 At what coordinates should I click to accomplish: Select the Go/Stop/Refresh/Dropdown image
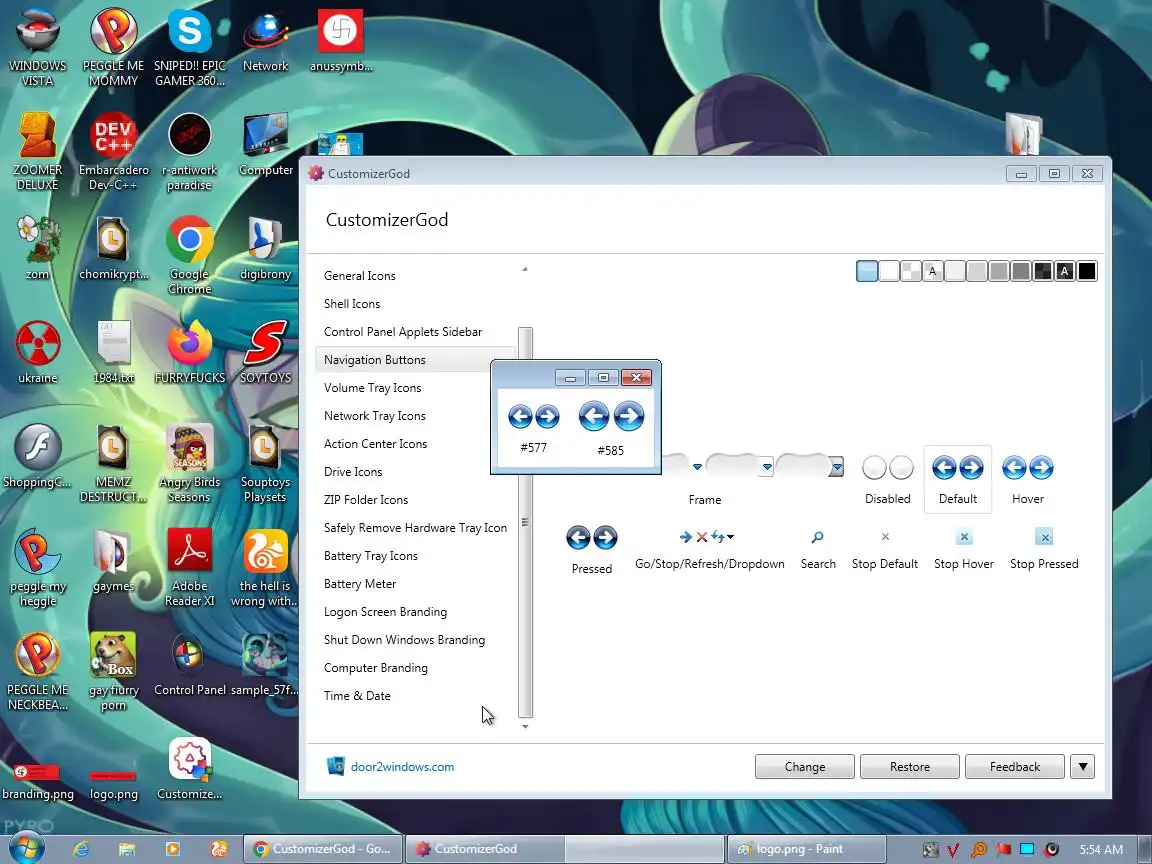point(706,537)
